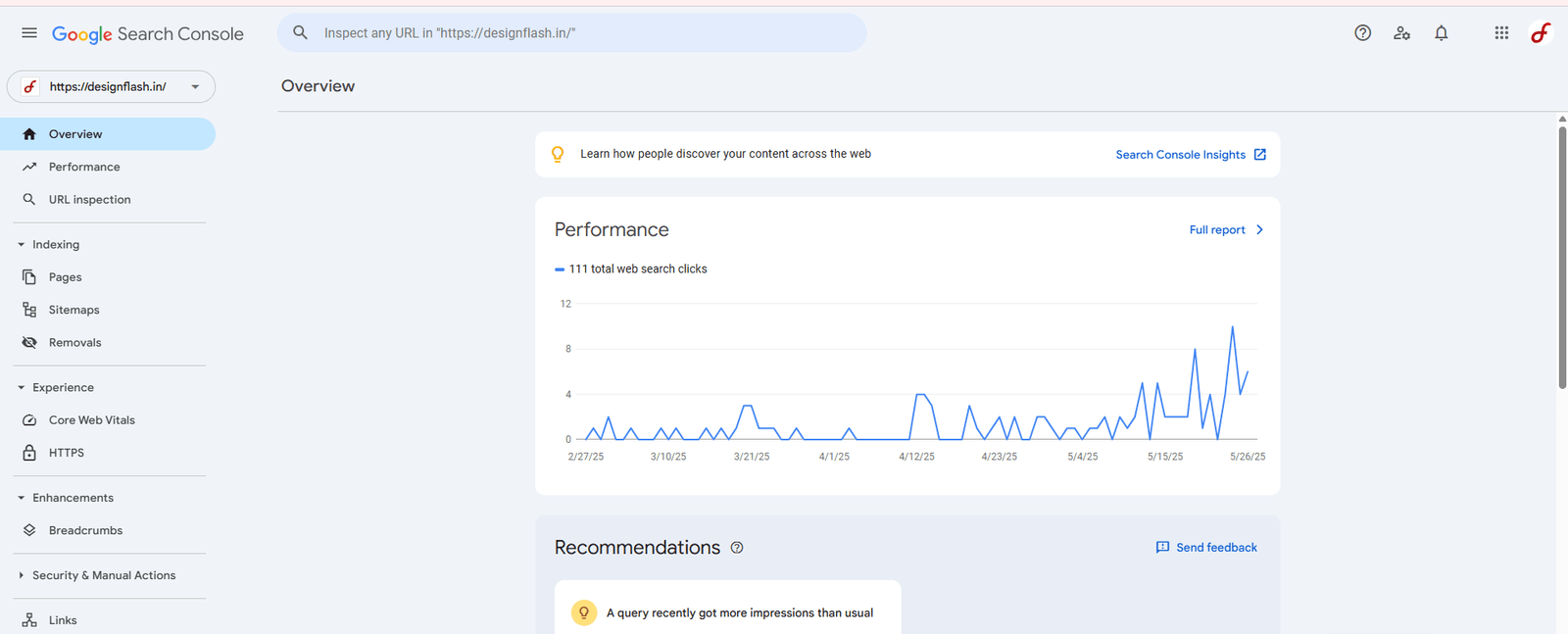
Task: Click the Breadcrumbs layers icon
Action: (x=29, y=530)
